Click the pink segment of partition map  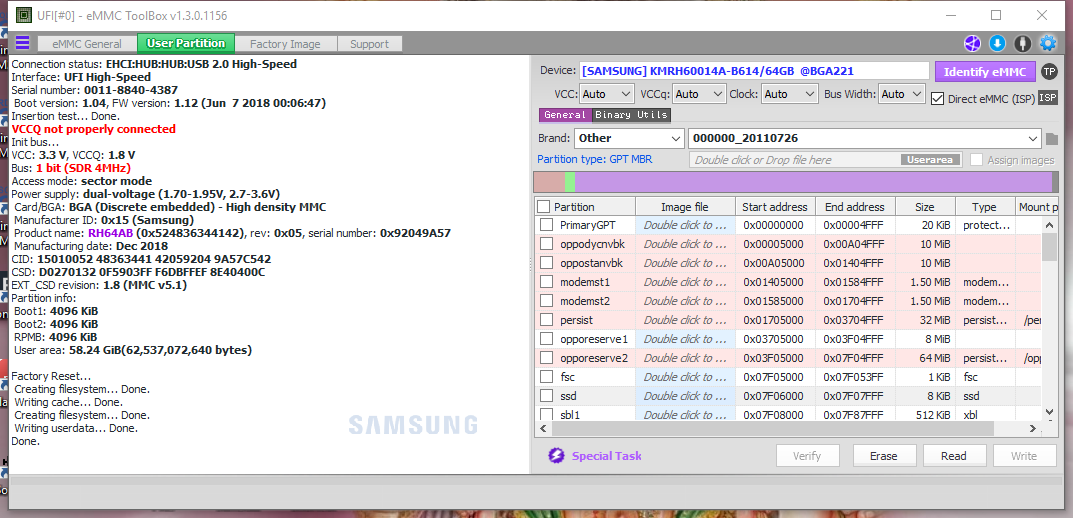click(x=550, y=181)
